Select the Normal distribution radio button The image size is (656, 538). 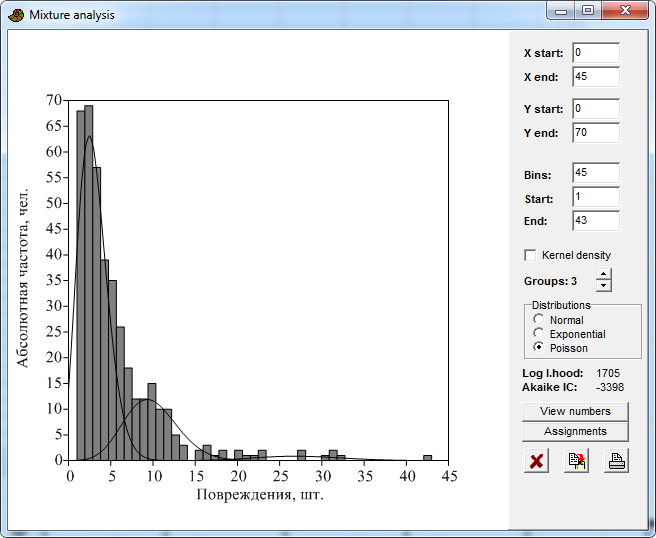(x=539, y=320)
